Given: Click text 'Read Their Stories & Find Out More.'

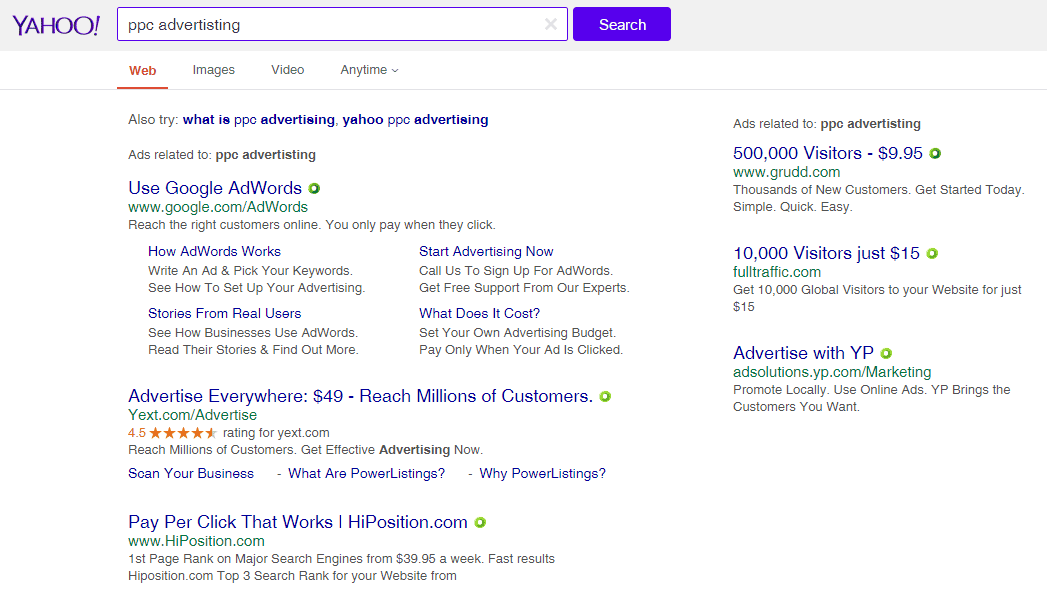Looking at the screenshot, I should pos(253,350).
